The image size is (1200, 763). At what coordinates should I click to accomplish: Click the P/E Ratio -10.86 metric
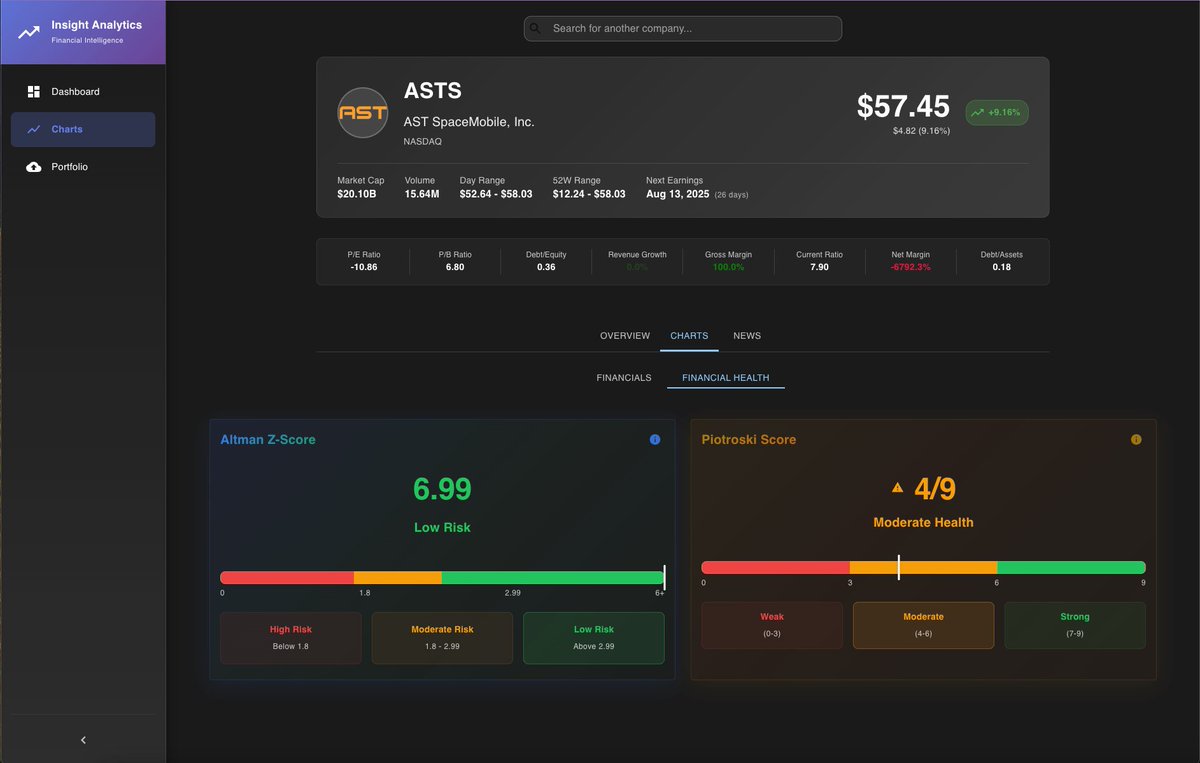pyautogui.click(x=364, y=261)
